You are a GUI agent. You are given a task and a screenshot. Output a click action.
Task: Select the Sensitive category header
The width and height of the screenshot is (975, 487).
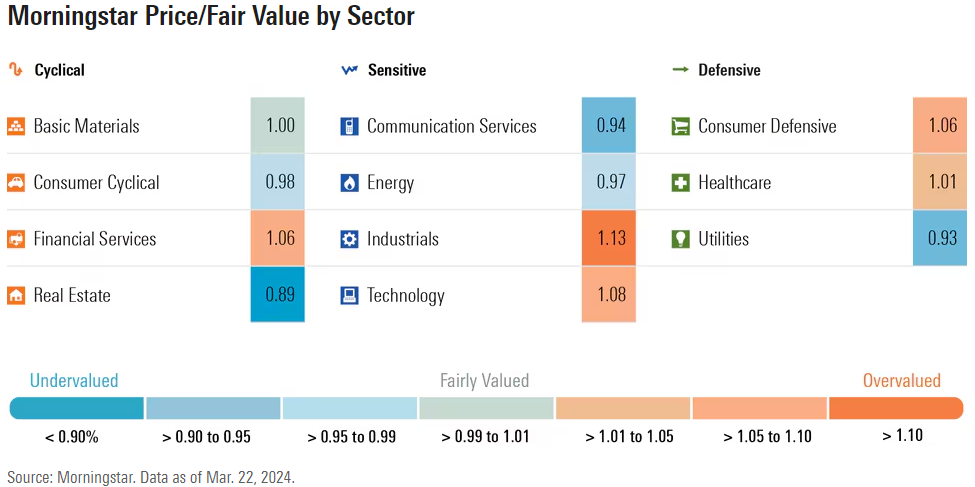point(396,70)
